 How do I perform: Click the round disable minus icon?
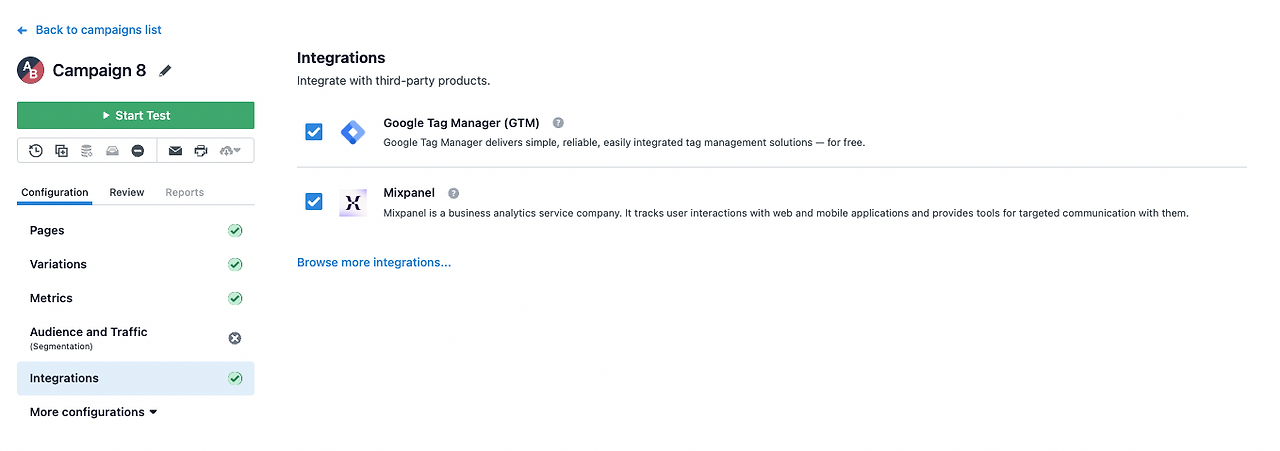point(138,151)
